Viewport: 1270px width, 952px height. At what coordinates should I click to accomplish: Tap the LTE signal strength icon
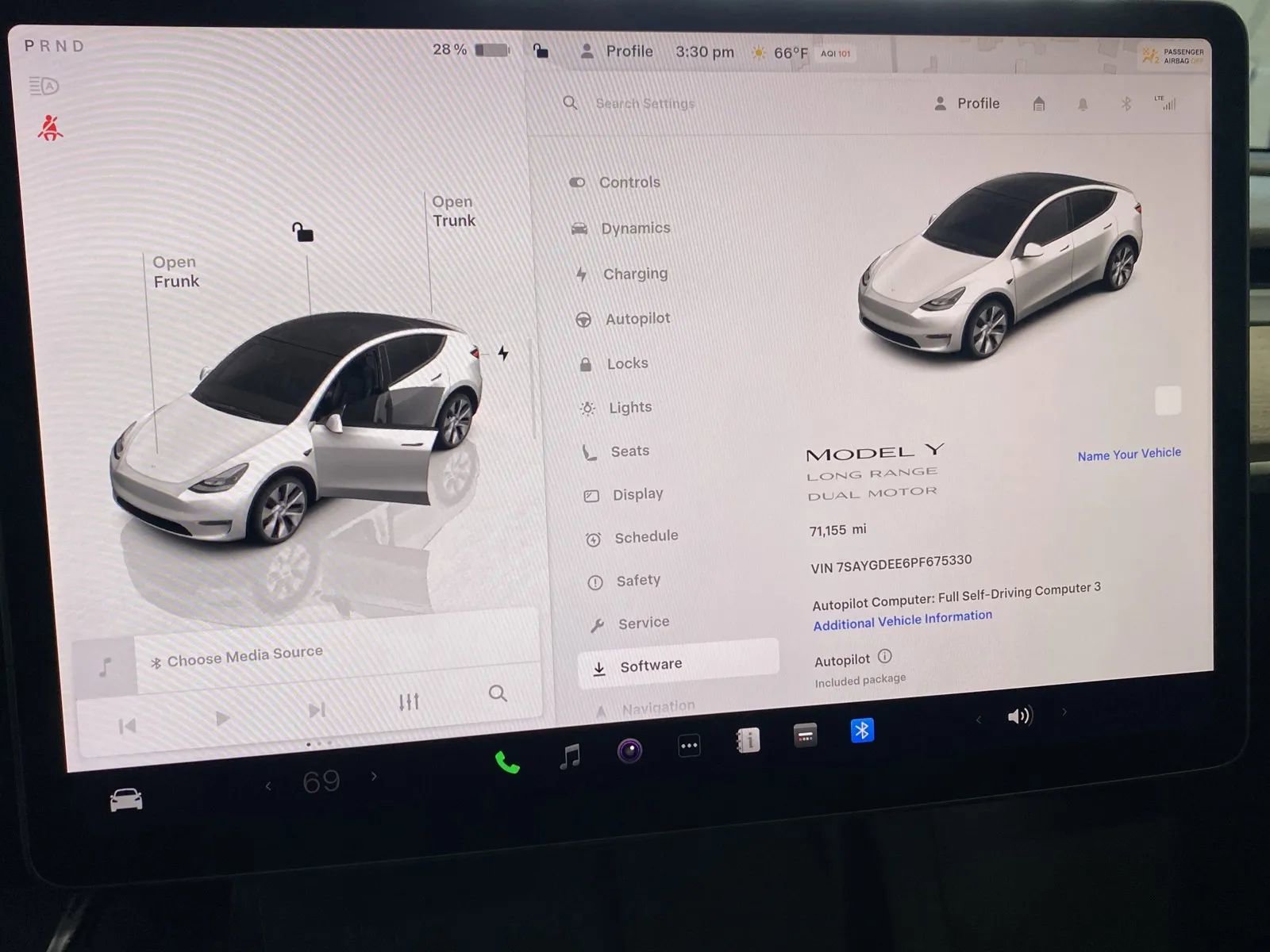click(1165, 102)
